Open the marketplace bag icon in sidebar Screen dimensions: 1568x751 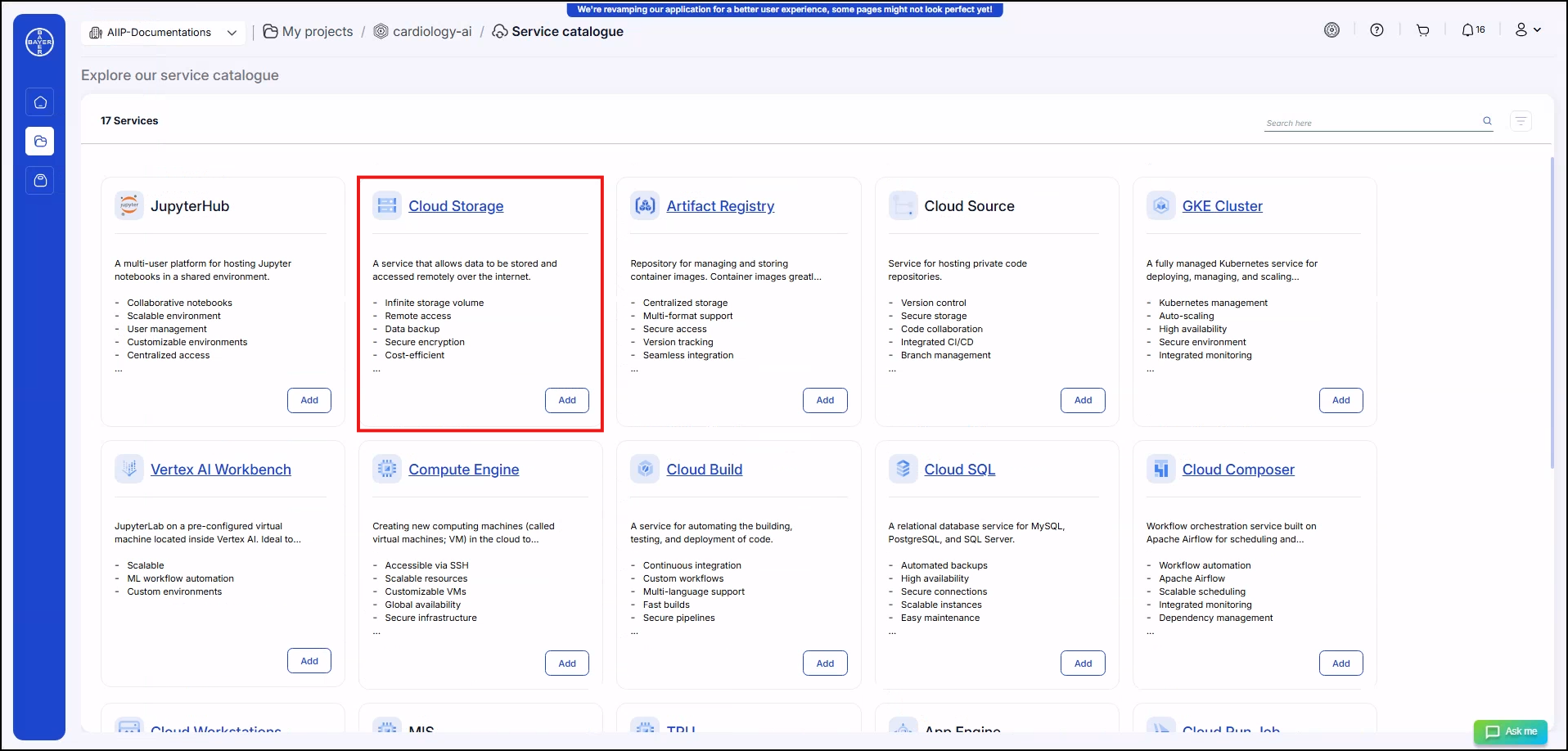coord(40,180)
